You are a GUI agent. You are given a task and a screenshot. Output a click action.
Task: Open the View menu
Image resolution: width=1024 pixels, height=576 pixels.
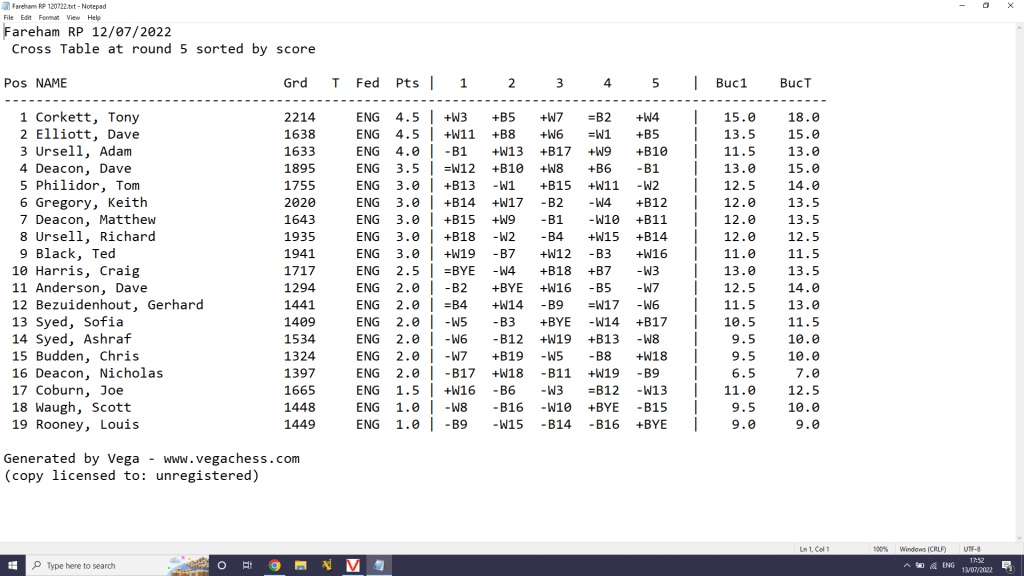73,17
